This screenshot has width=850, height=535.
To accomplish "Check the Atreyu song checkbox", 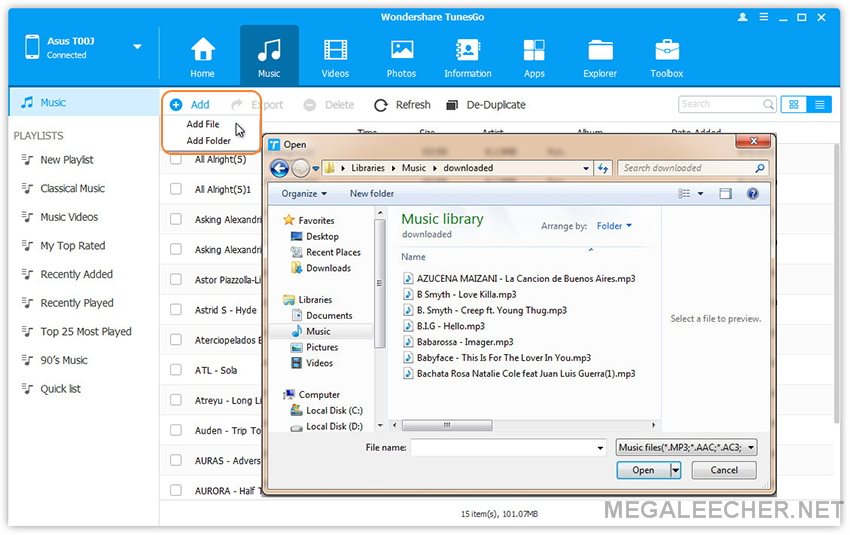I will tap(176, 400).
